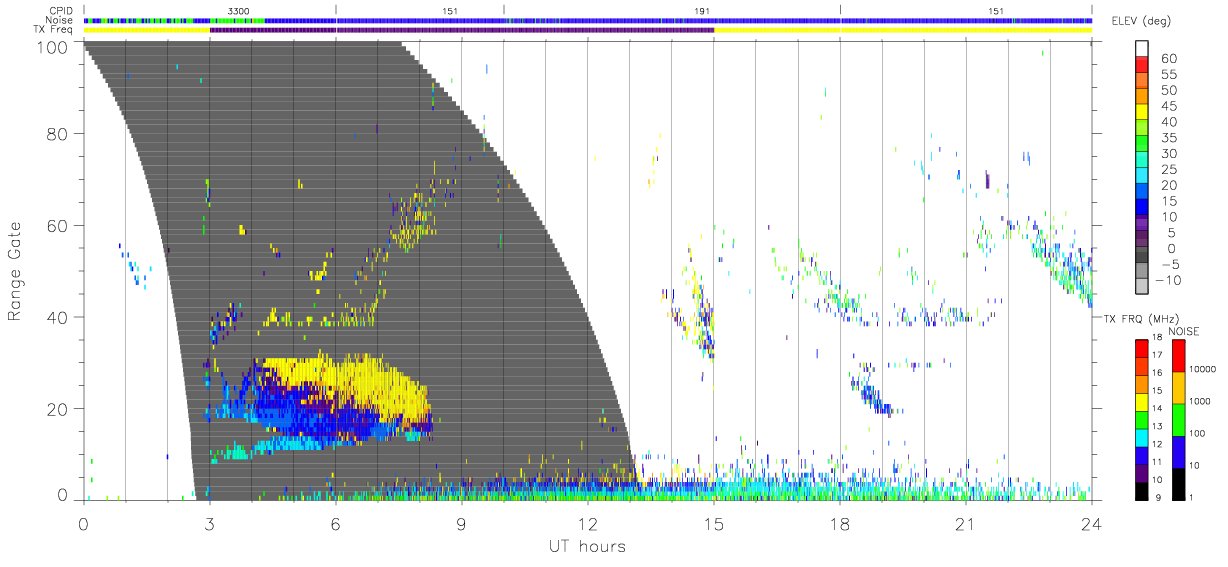Click the ELEV swatch between 30 and 35
Image resolution: width=1228 pixels, height=567 pixels.
pos(1143,145)
